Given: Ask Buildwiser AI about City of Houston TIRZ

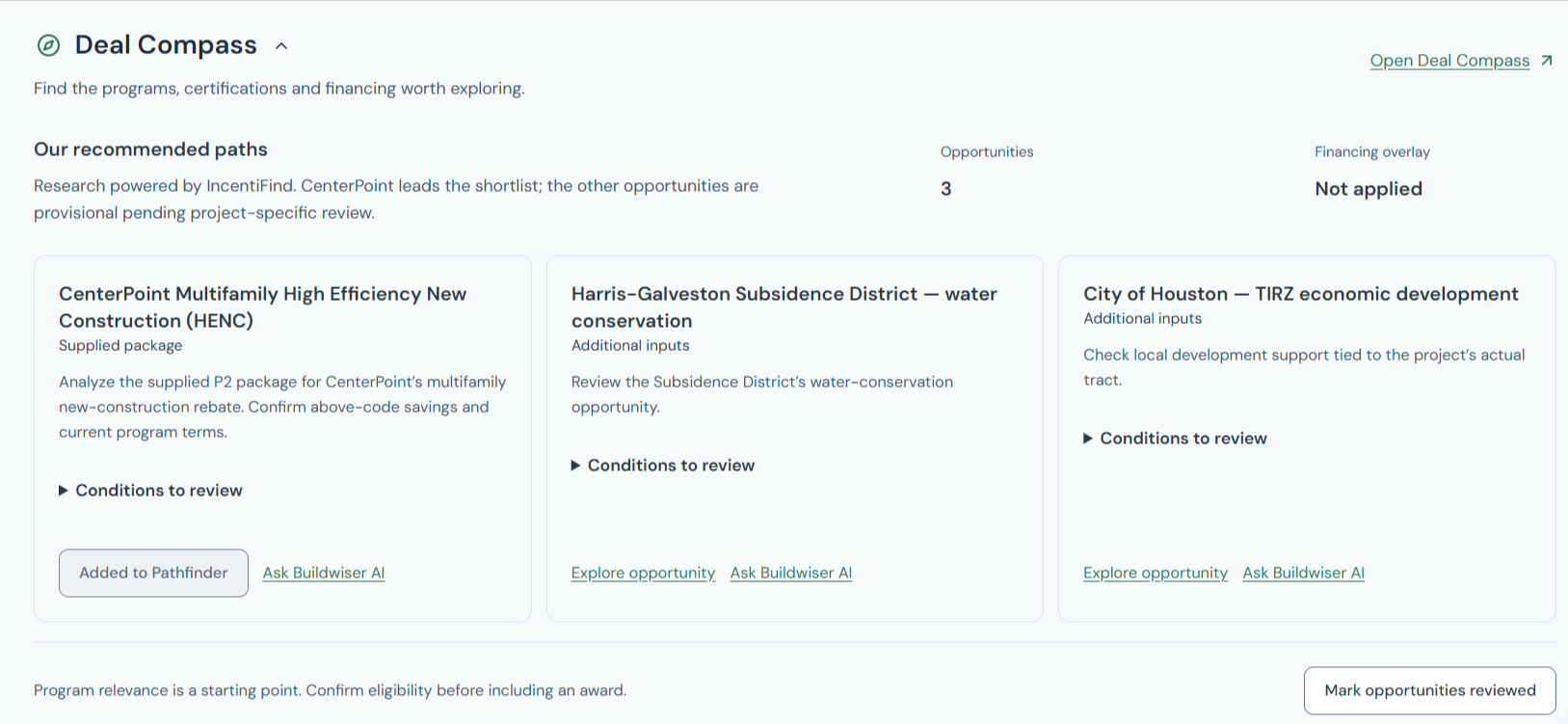Looking at the screenshot, I should point(1304,573).
